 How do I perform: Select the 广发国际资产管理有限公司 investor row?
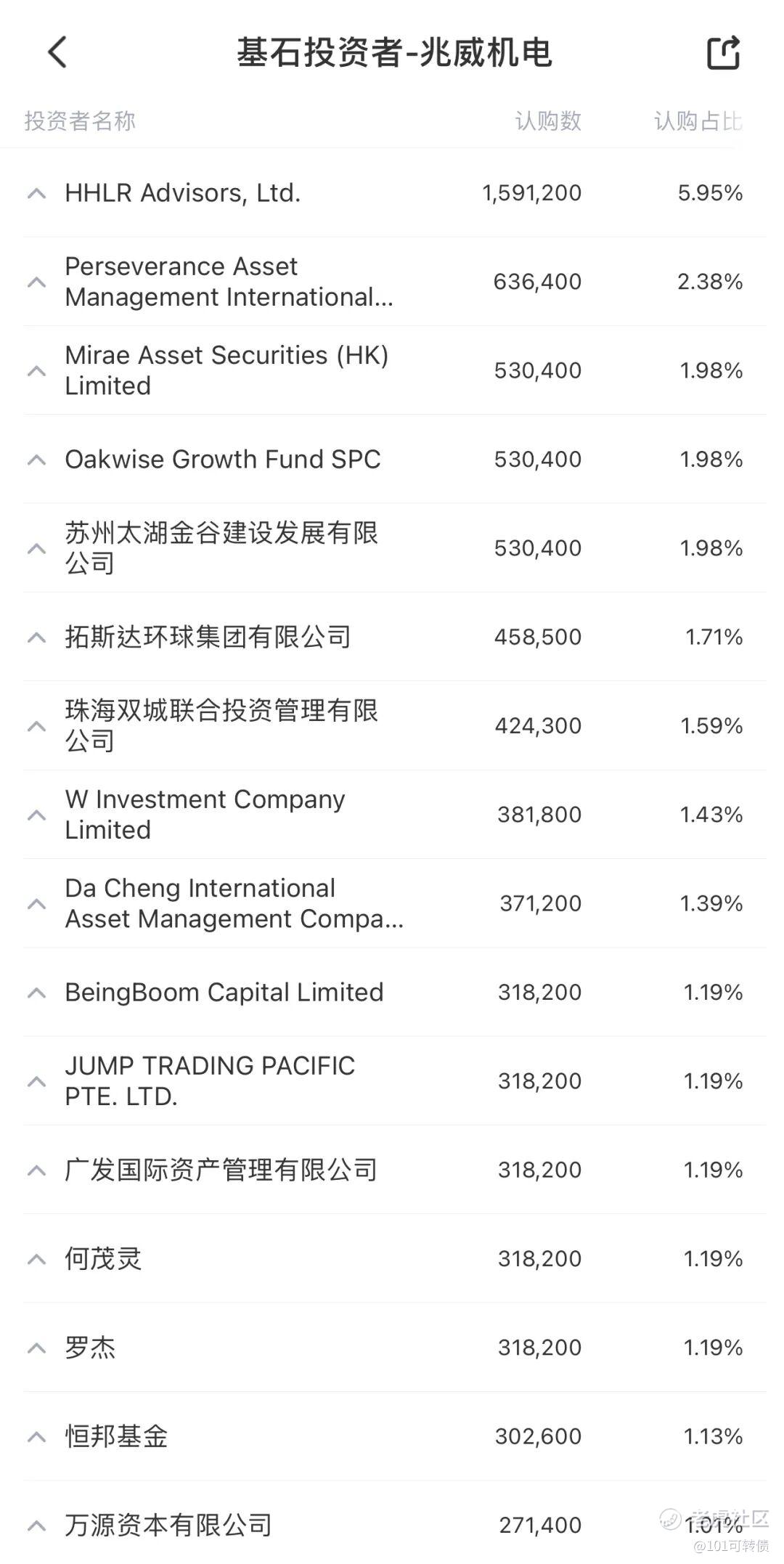coord(395,1170)
